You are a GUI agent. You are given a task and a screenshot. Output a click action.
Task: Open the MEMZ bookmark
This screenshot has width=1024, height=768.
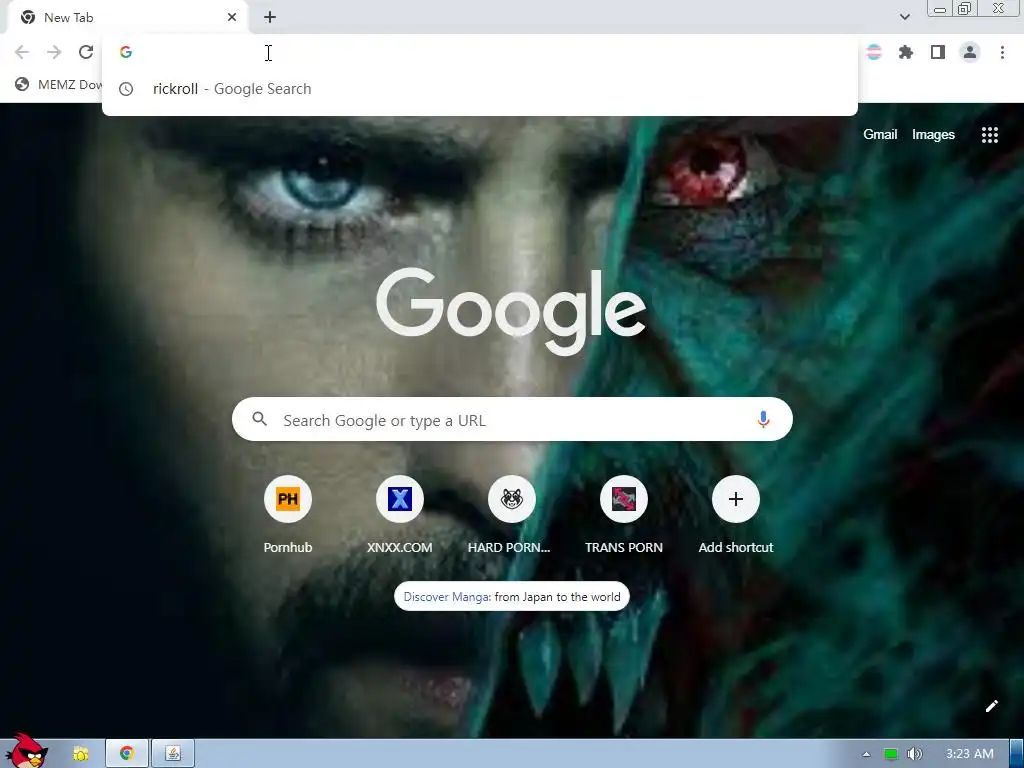tap(59, 84)
